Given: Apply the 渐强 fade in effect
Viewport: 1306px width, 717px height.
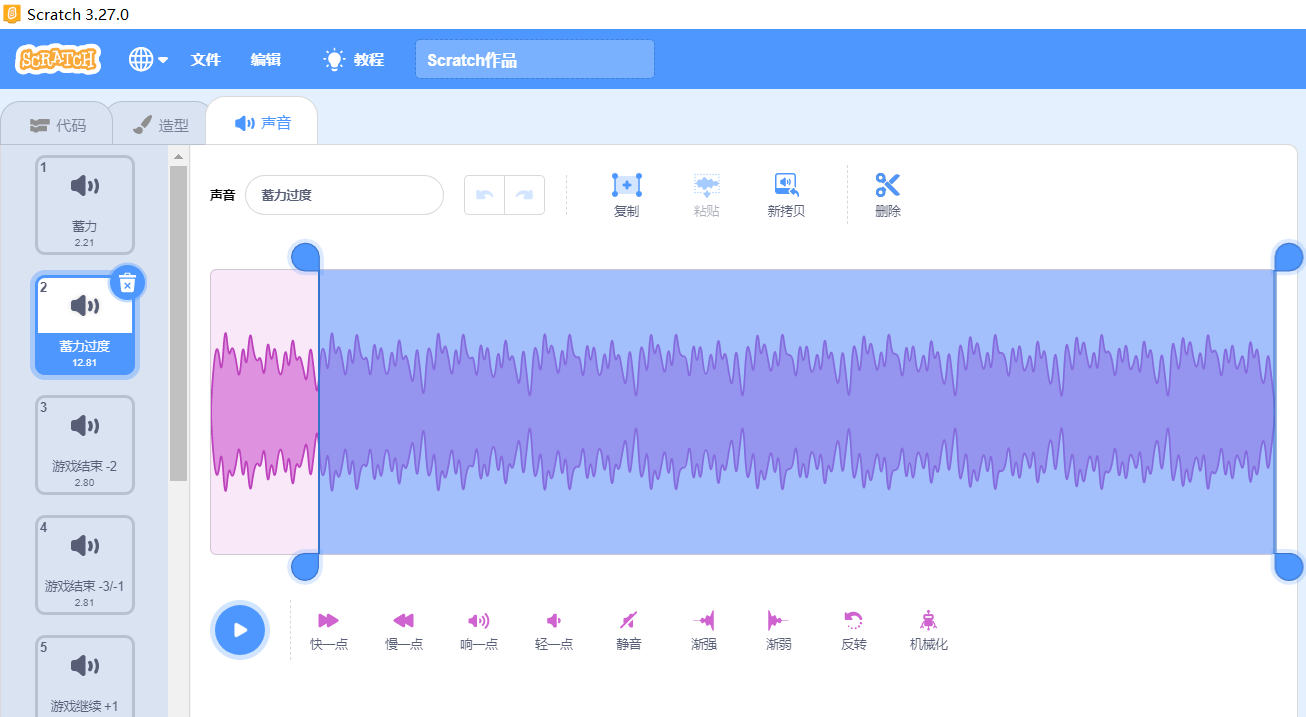Looking at the screenshot, I should [x=704, y=630].
